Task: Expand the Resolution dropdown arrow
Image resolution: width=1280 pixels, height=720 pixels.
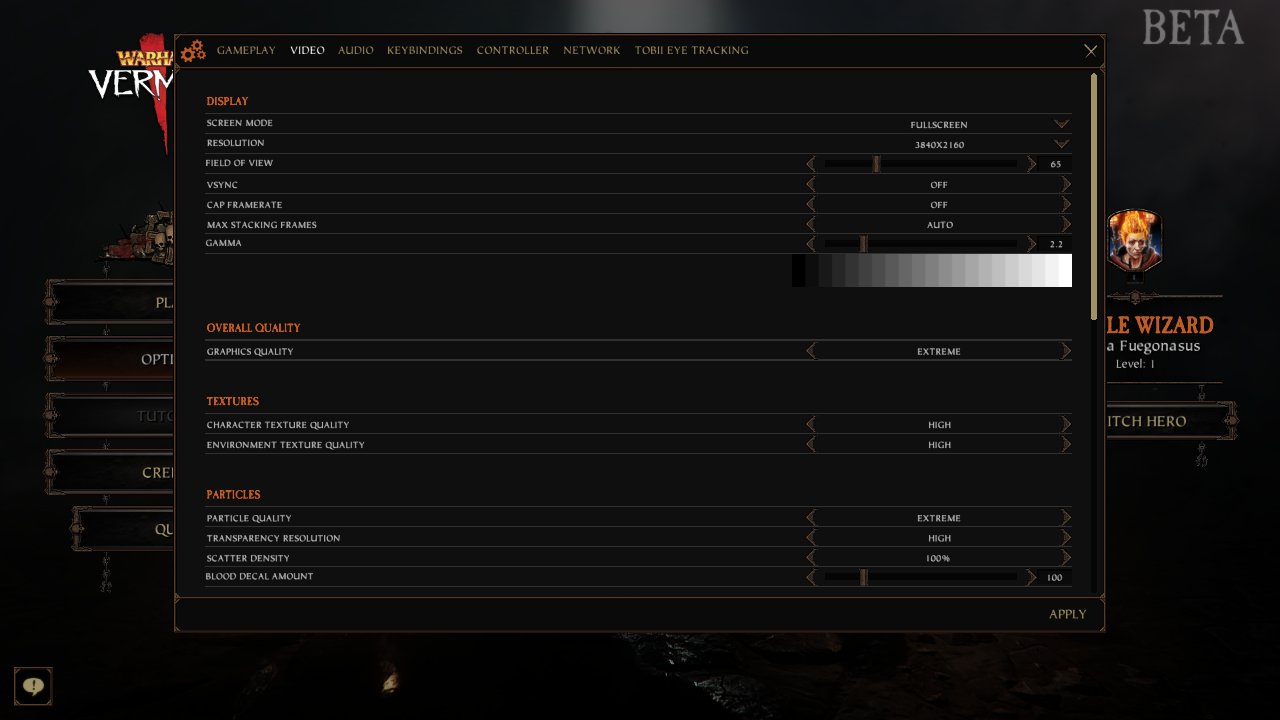Action: coord(1061,144)
